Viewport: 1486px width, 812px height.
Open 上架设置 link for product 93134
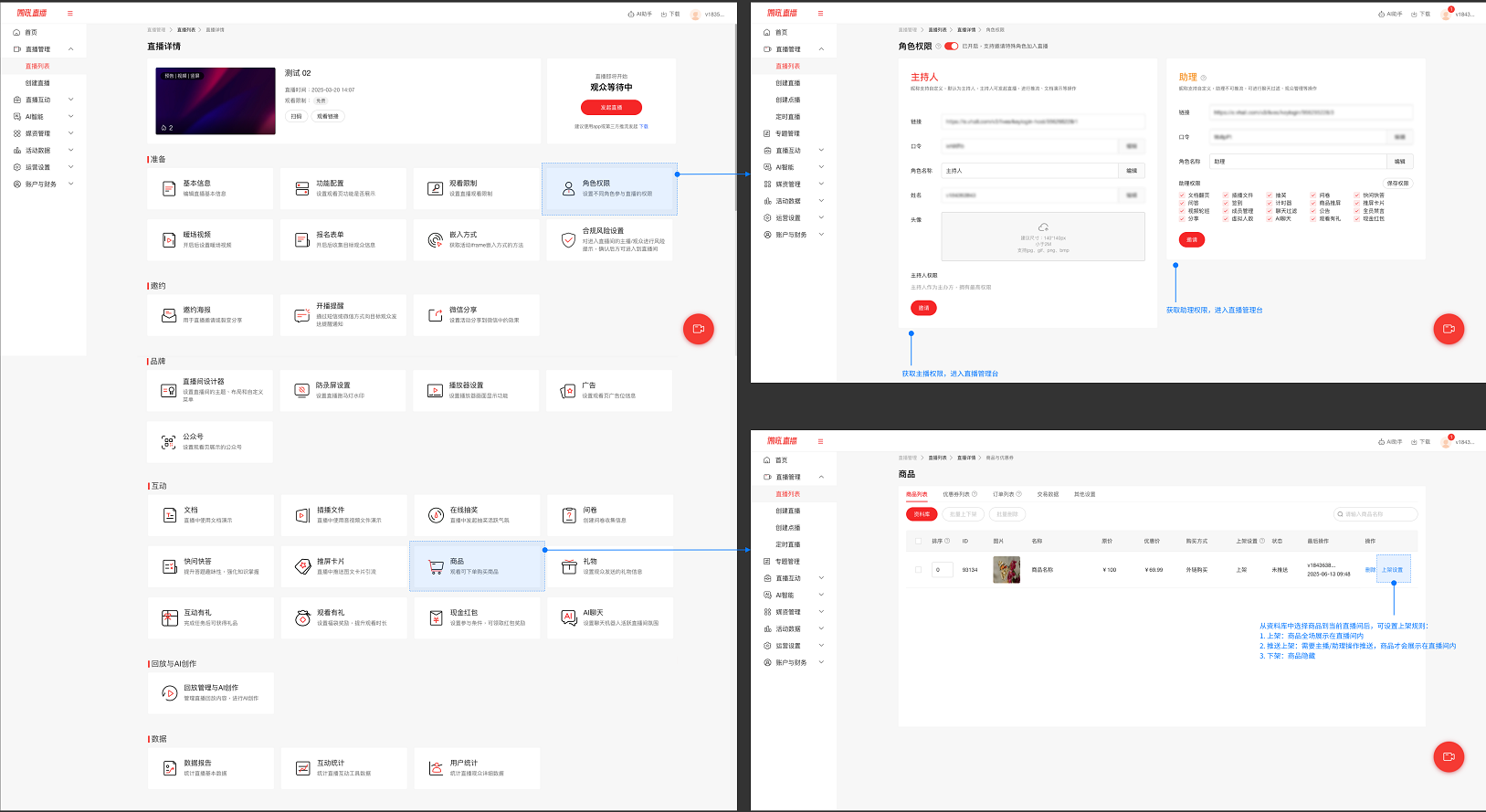pos(1392,570)
